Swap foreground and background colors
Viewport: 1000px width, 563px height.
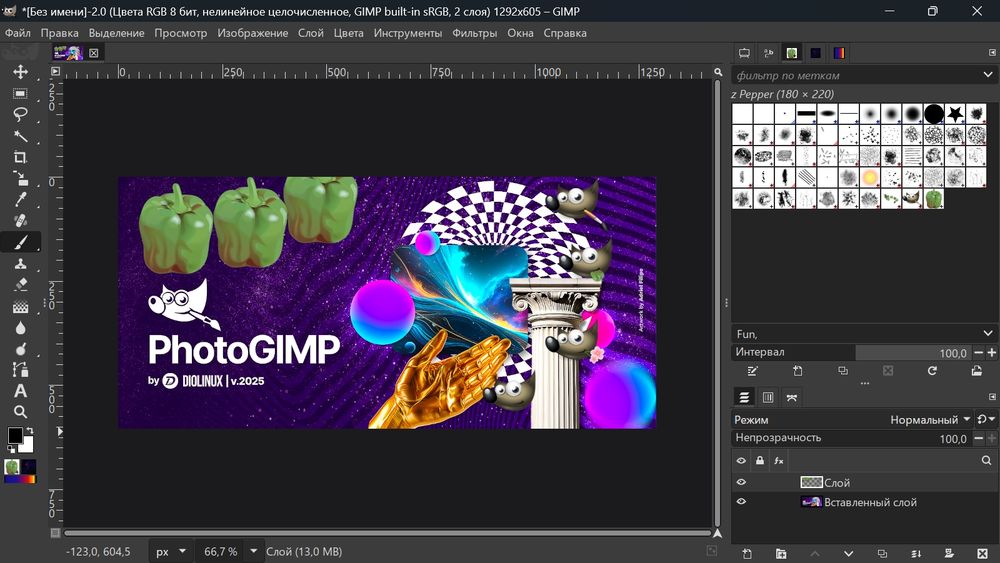[x=29, y=430]
